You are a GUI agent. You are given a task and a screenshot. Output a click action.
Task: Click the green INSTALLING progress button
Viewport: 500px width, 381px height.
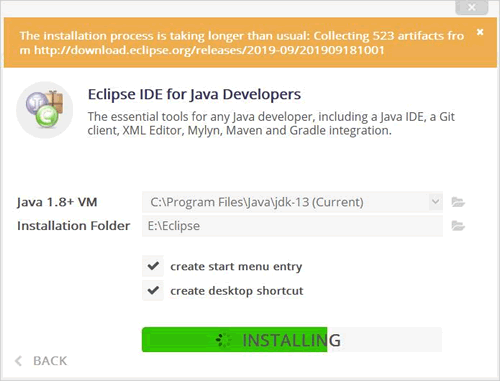292,340
